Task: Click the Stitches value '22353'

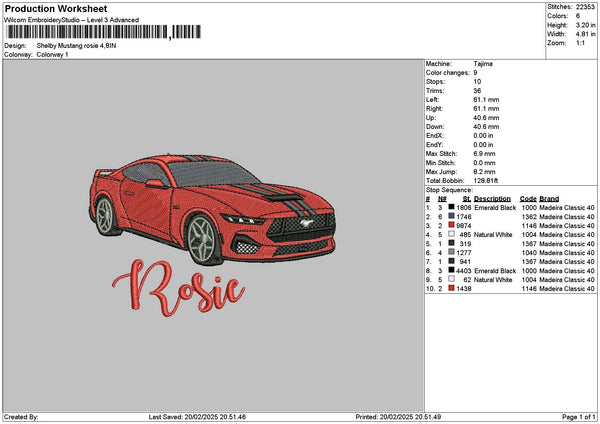Action: point(585,7)
